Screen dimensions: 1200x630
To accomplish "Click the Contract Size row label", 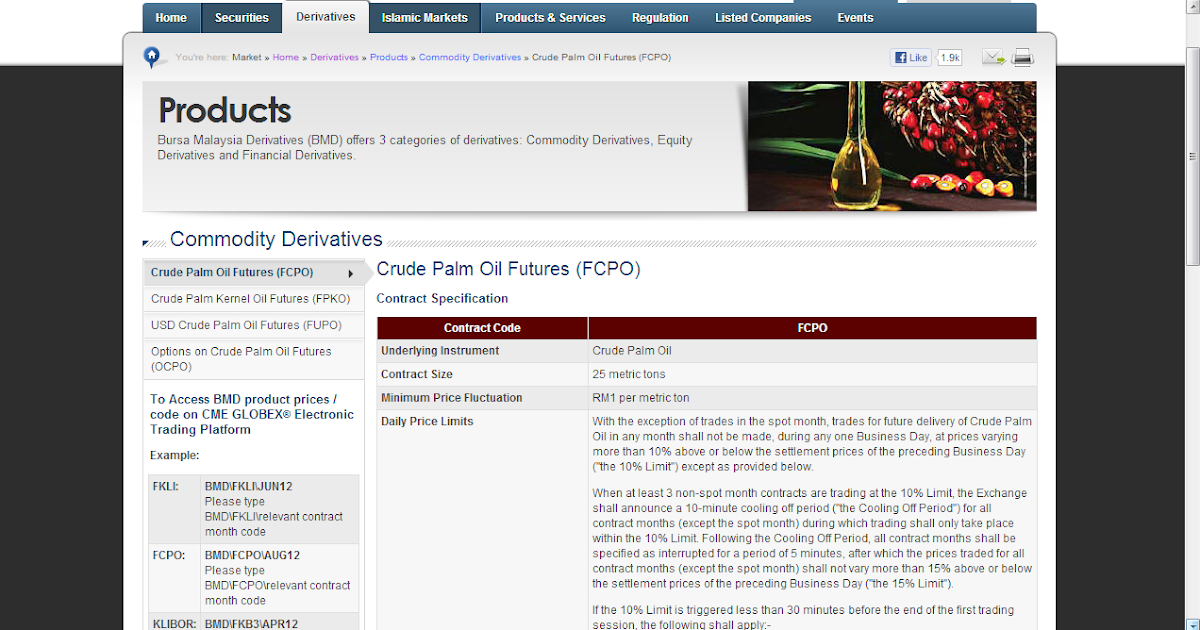I will (x=417, y=374).
